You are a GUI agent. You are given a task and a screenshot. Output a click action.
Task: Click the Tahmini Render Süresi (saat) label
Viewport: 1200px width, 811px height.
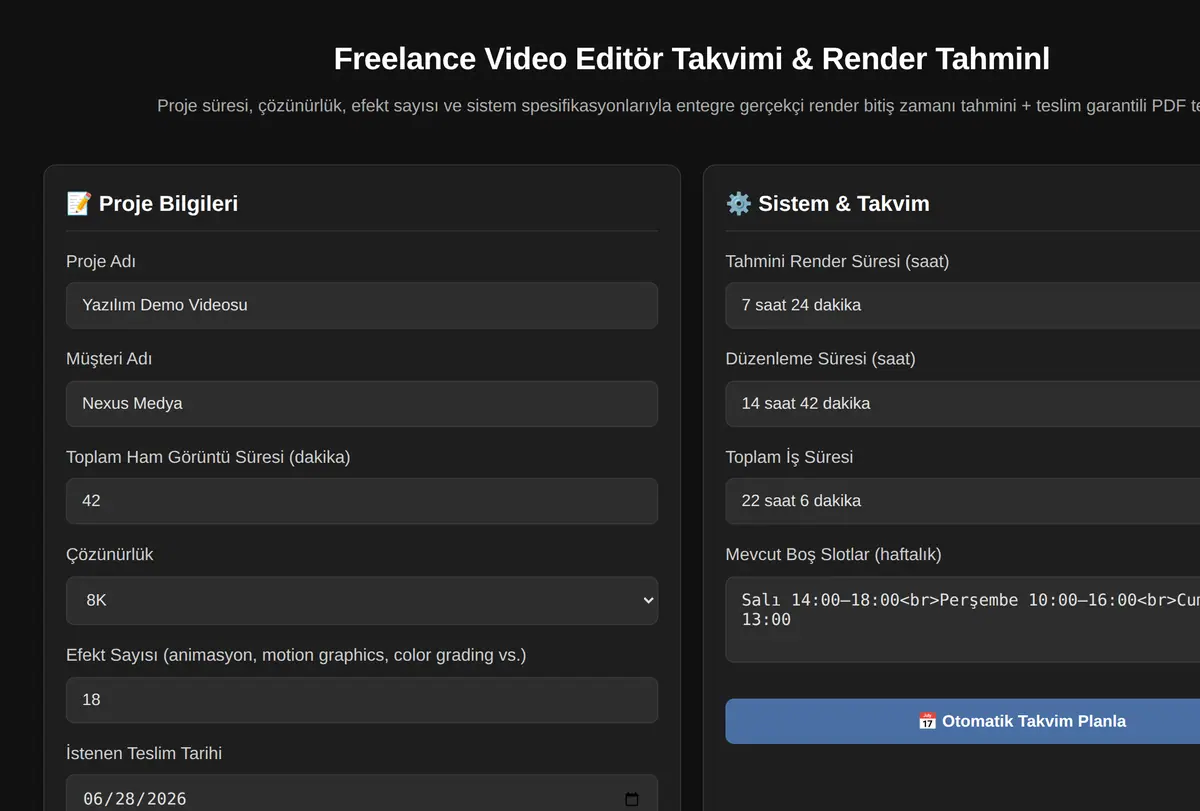837,262
